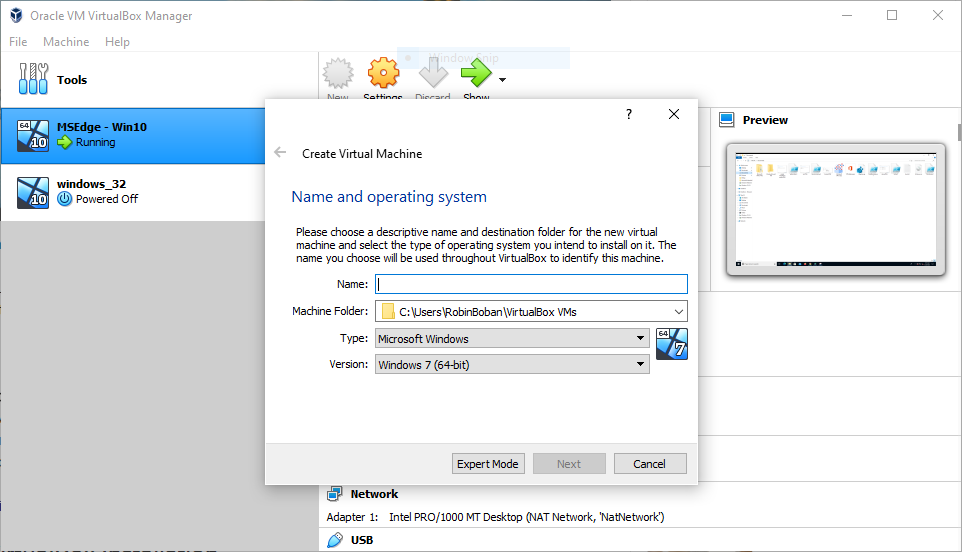This screenshot has width=962, height=552.
Task: Click the back arrow in the wizard
Action: [280, 153]
